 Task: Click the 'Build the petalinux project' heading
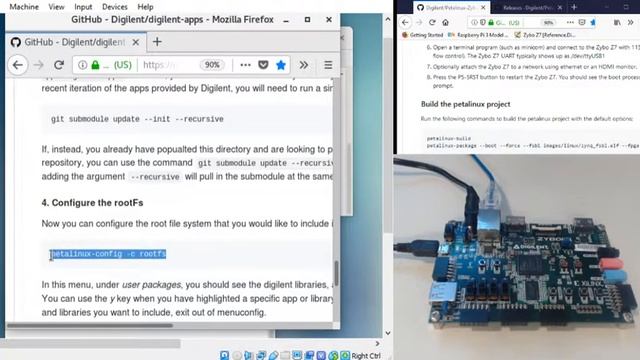[466, 104]
